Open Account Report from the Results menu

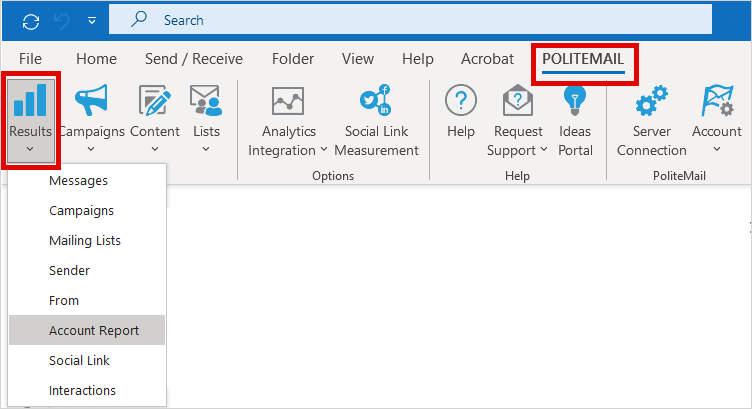pyautogui.click(x=87, y=330)
